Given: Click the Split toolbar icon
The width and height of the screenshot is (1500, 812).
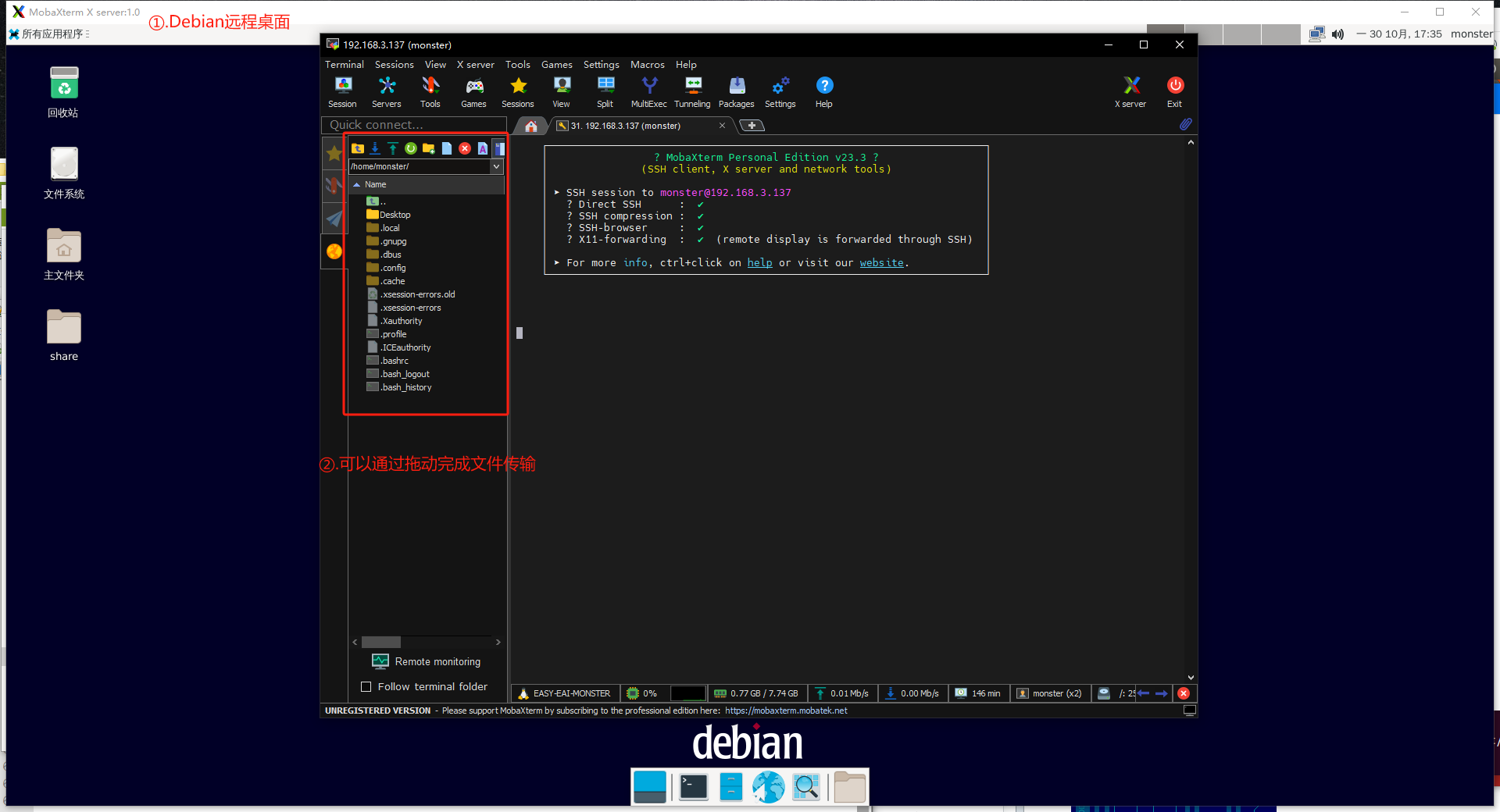Looking at the screenshot, I should [x=605, y=91].
